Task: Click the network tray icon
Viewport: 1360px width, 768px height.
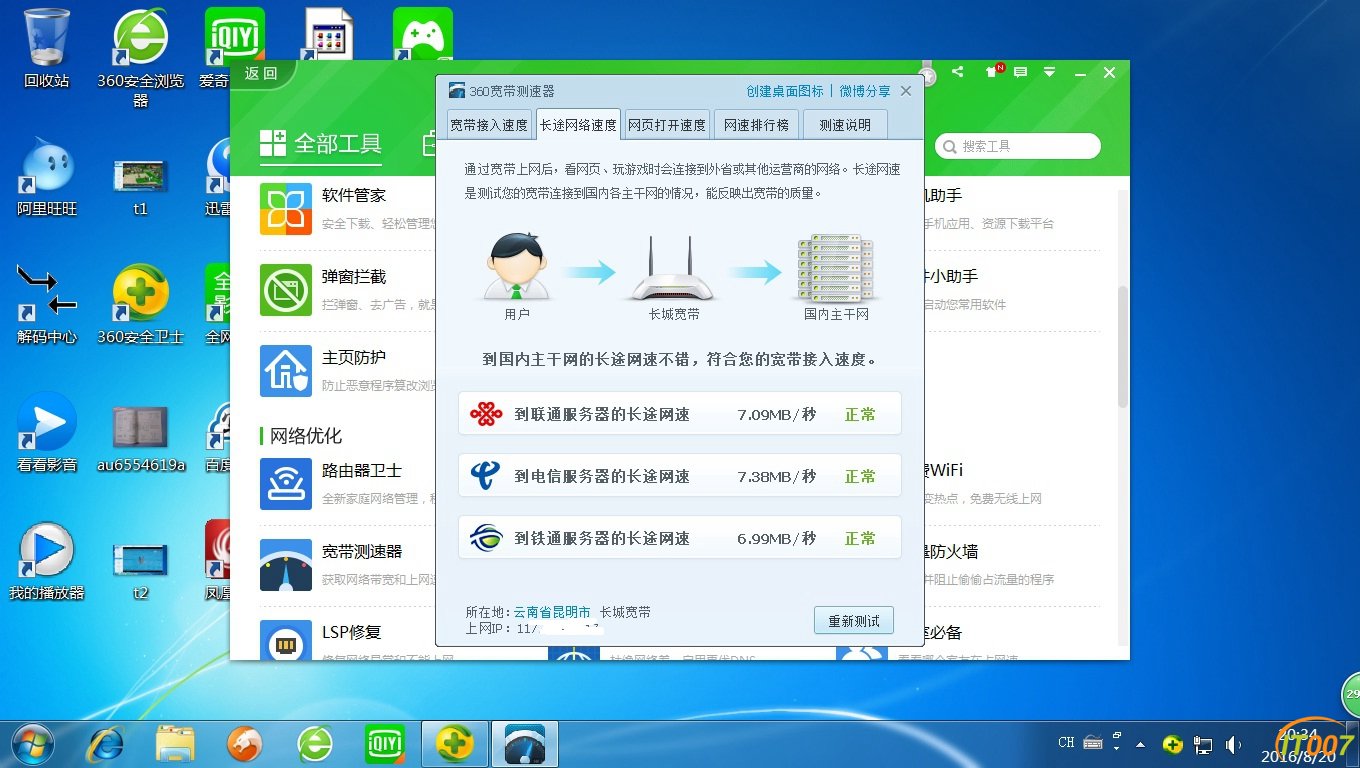Action: coord(1203,745)
